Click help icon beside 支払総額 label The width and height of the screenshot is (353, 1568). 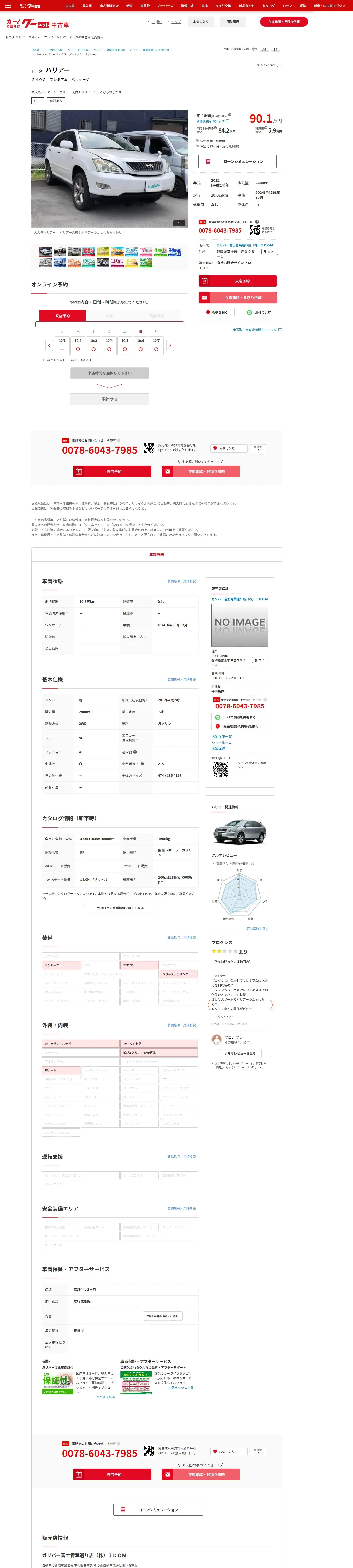[230, 114]
